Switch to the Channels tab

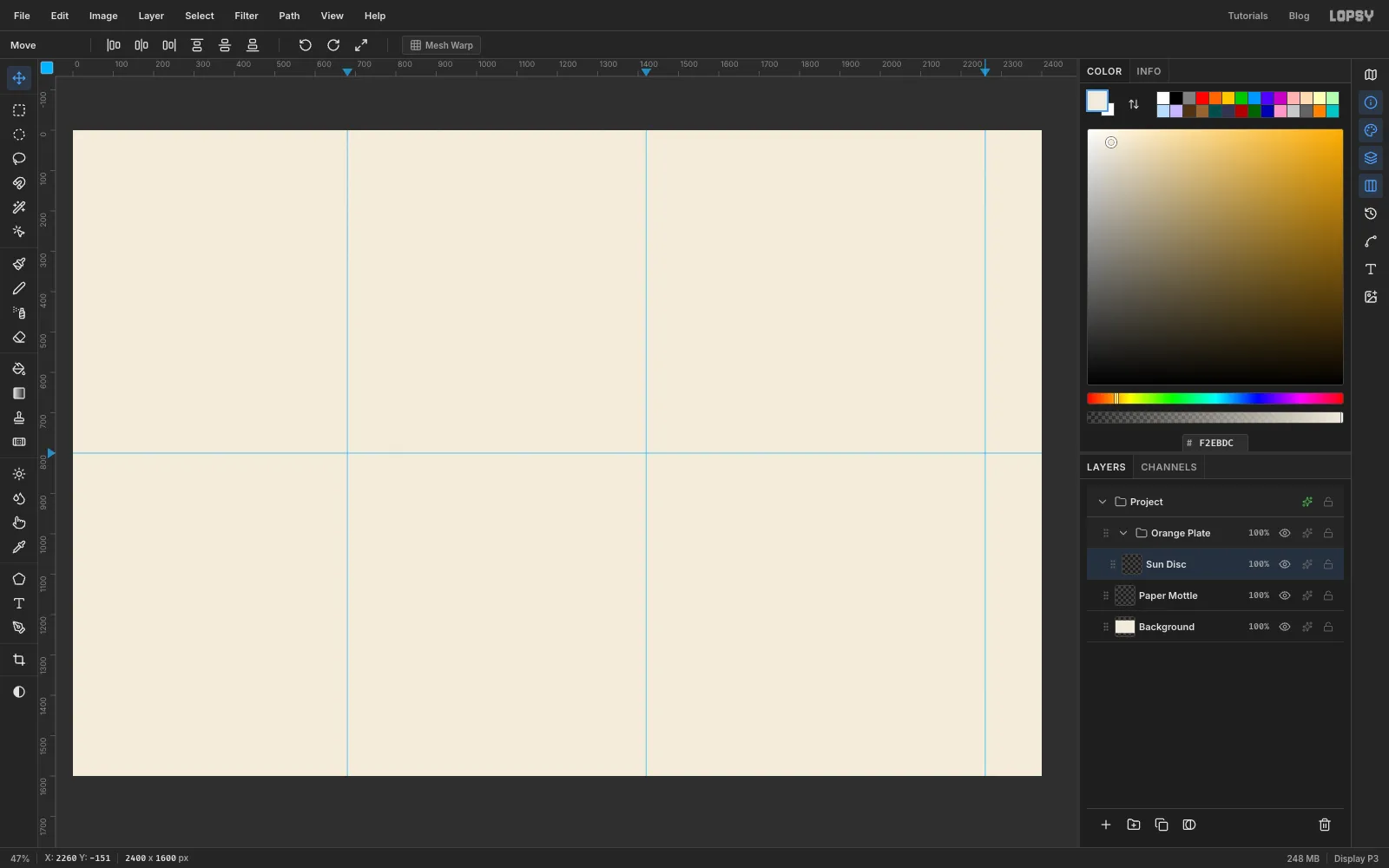pyautogui.click(x=1168, y=467)
